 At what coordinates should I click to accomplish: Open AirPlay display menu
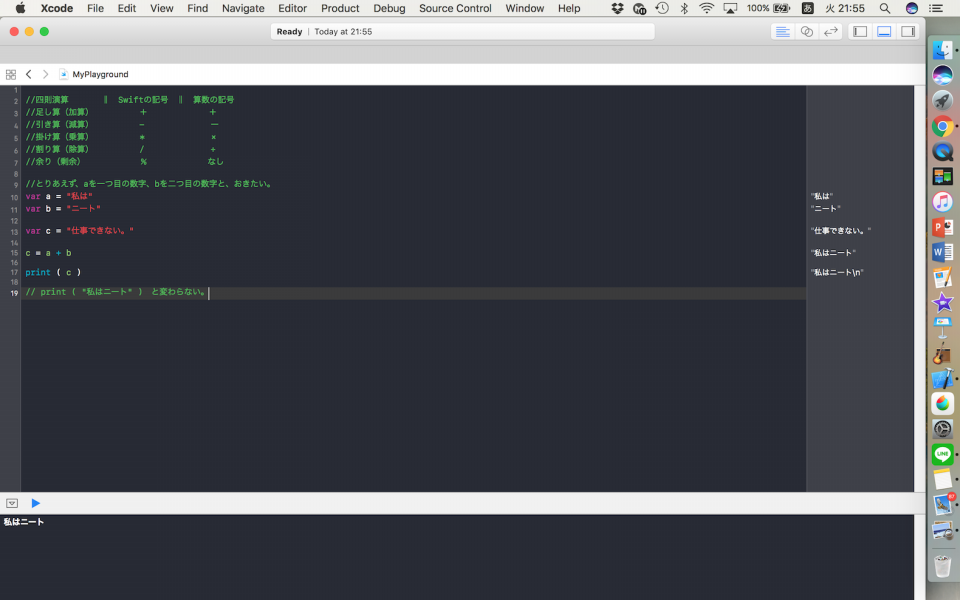730,8
